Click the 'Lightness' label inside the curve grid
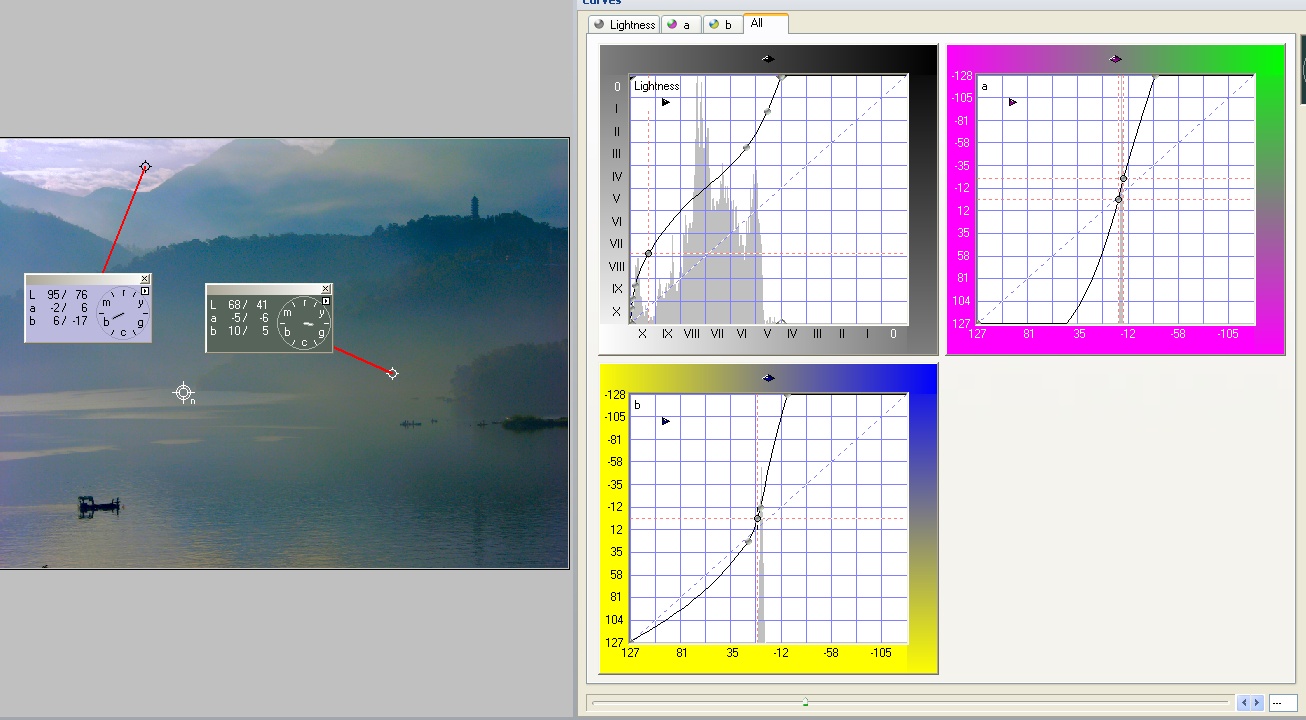 click(656, 86)
